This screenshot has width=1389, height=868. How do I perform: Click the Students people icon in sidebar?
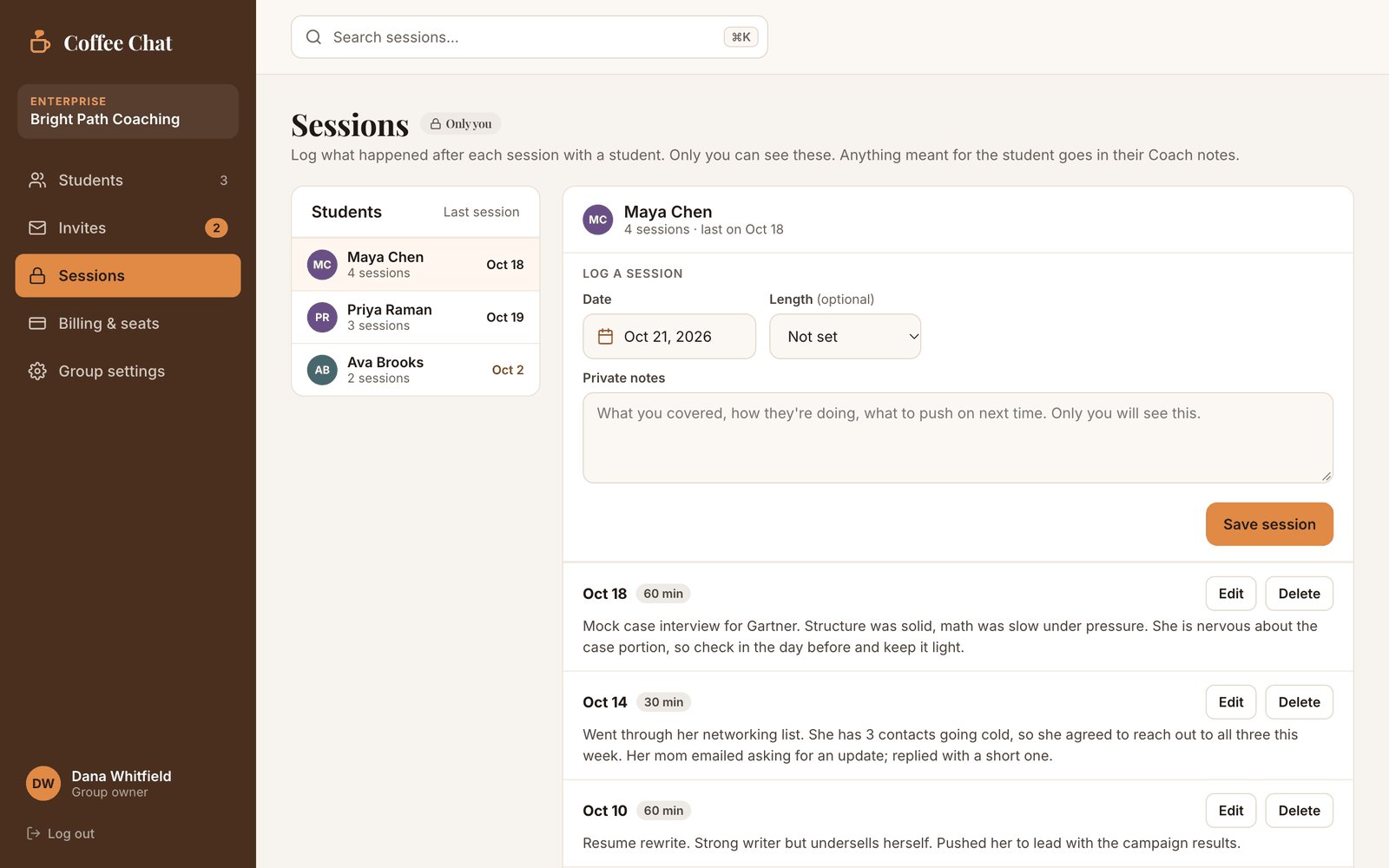(37, 180)
